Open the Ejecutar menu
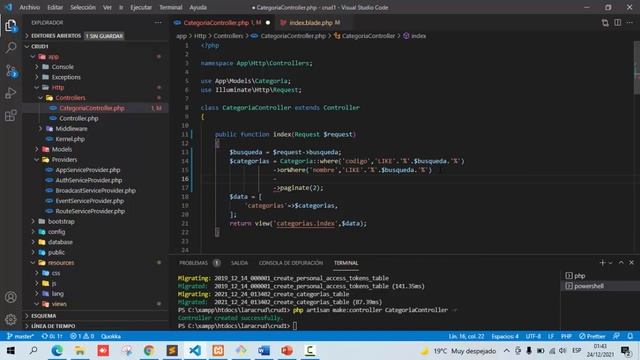640x360 pixels. (141, 7)
